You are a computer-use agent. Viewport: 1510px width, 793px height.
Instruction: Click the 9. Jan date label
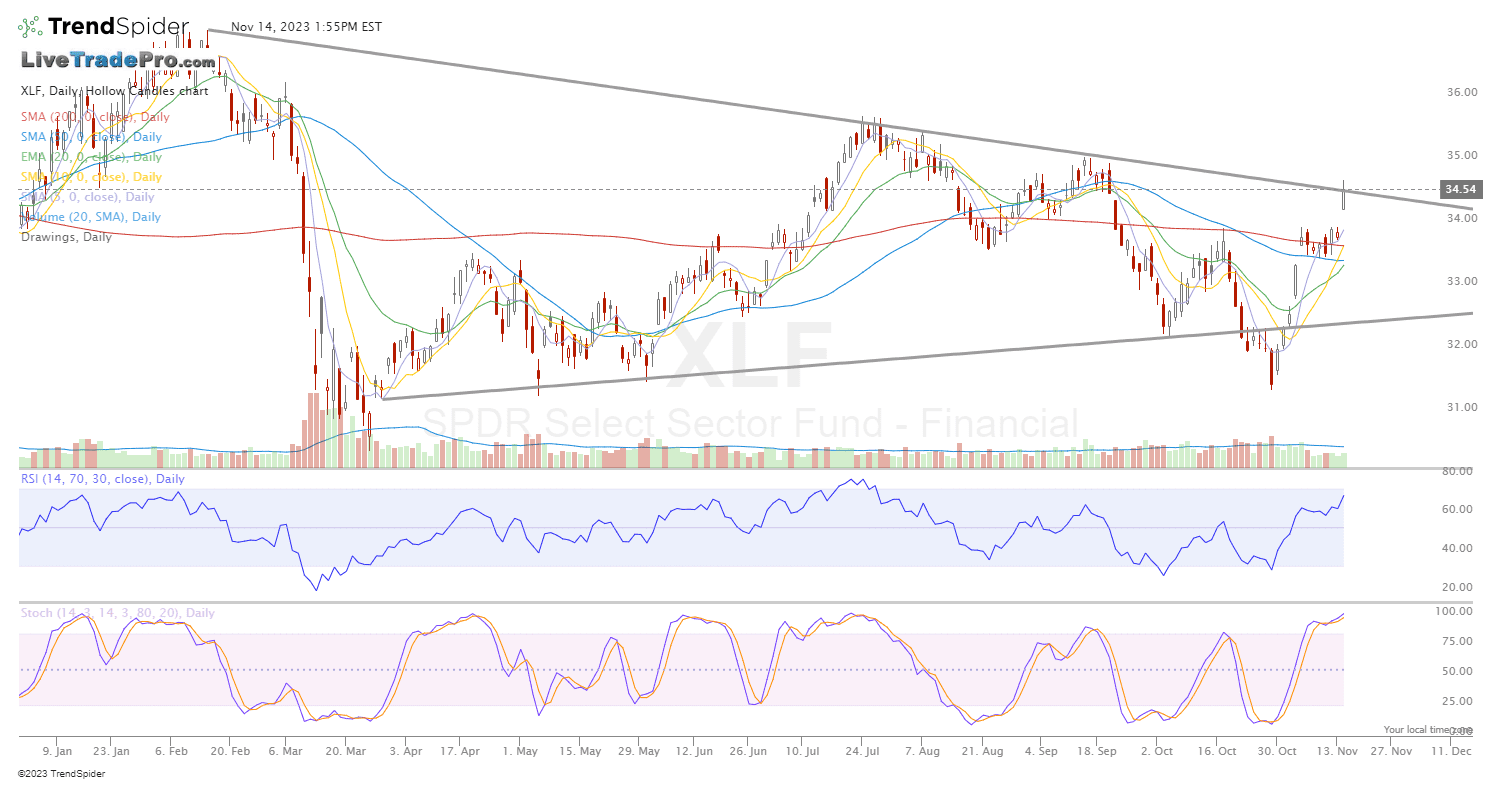(57, 750)
